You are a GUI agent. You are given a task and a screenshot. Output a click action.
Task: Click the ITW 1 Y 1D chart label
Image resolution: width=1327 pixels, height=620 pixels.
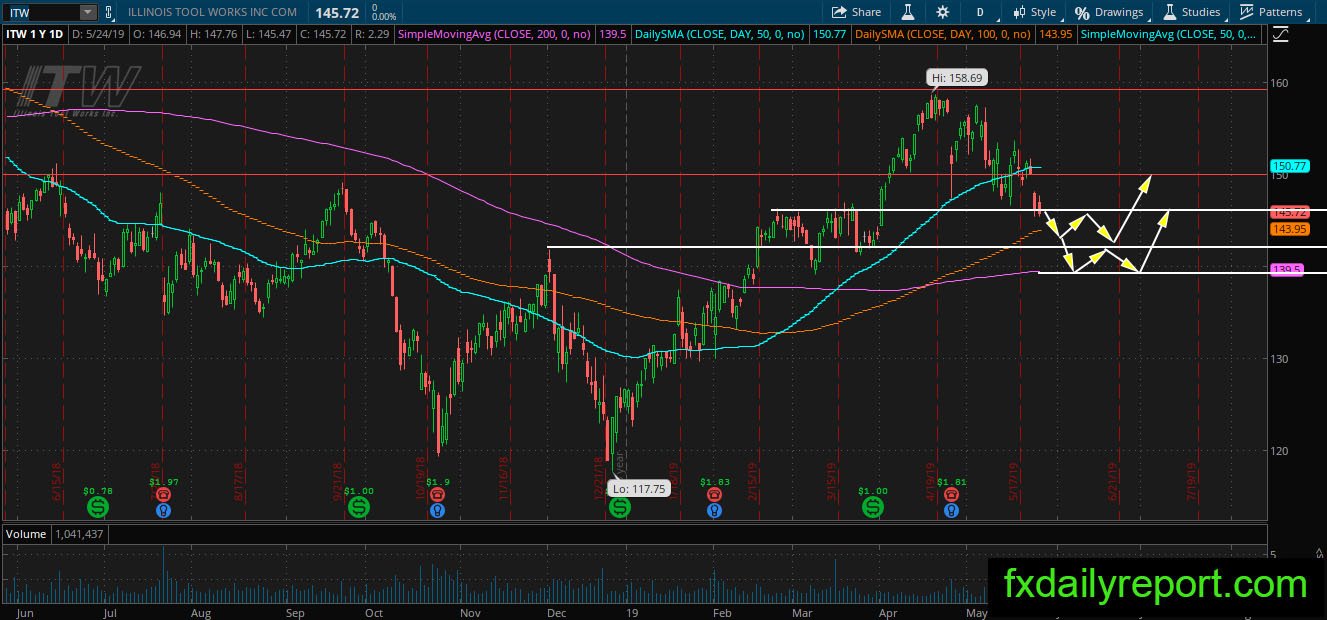coord(36,34)
